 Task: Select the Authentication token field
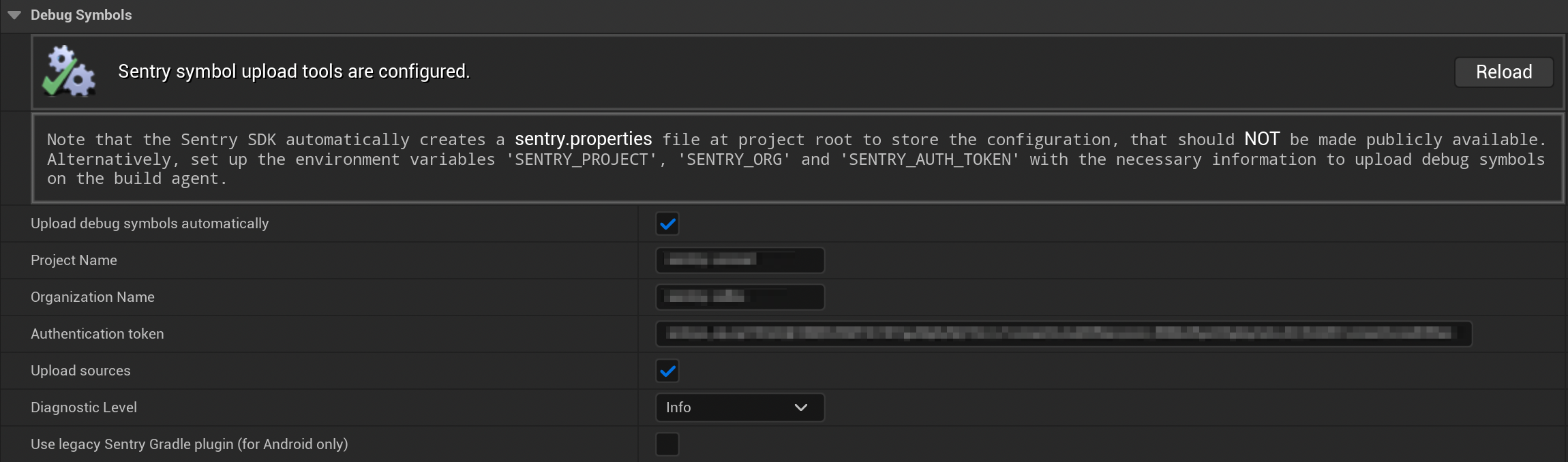[1064, 334]
